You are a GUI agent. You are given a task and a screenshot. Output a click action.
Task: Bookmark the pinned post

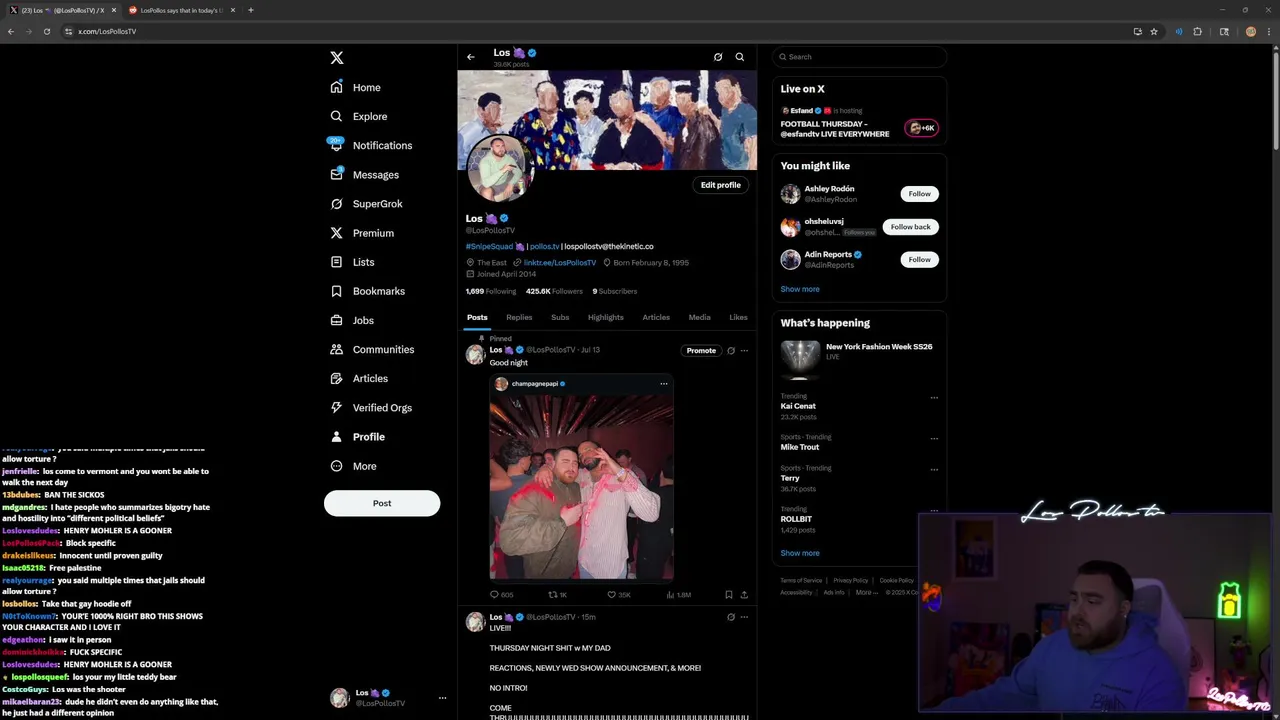[728, 594]
